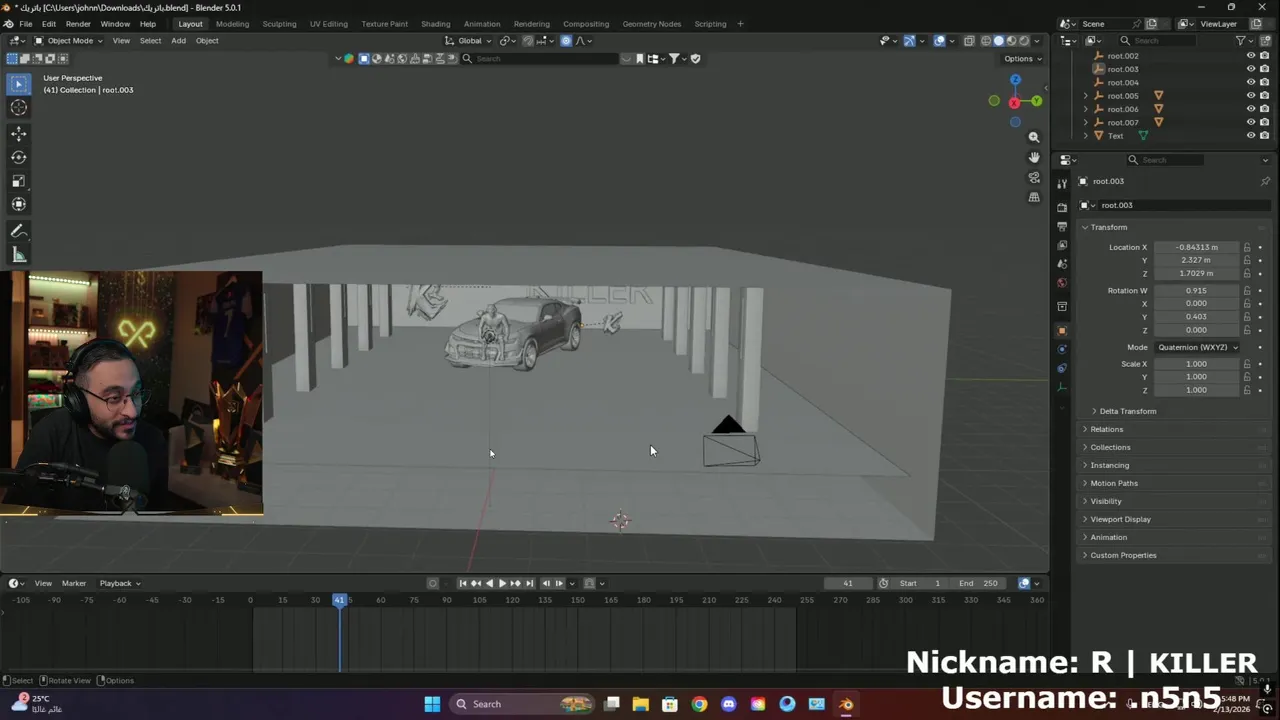
Task: Click the viewport zoom magnifier icon
Action: pyautogui.click(x=1034, y=137)
